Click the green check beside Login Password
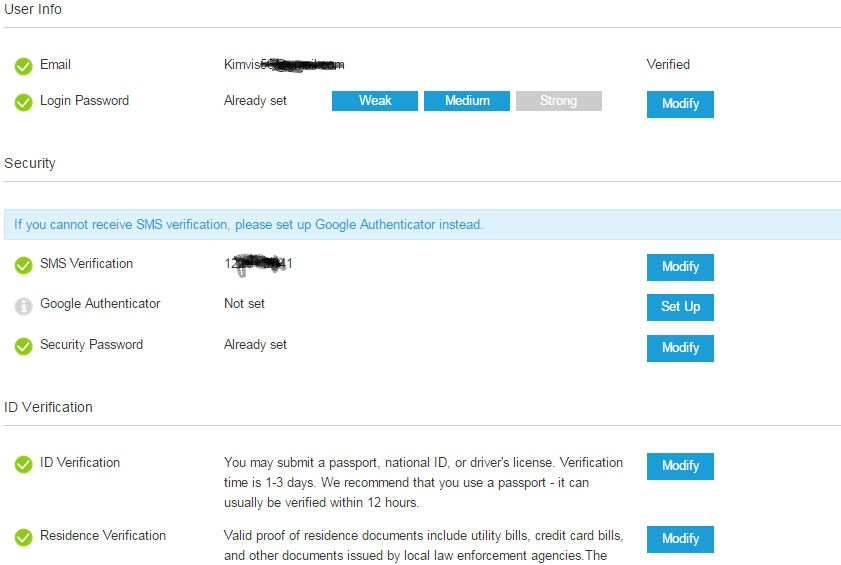Screen dimensions: 841x565 coord(23,102)
